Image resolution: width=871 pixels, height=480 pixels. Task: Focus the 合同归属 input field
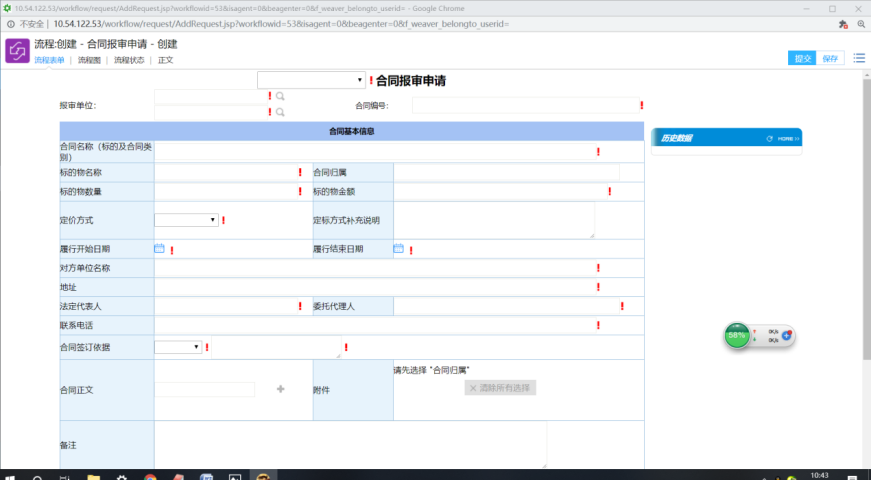click(506, 172)
